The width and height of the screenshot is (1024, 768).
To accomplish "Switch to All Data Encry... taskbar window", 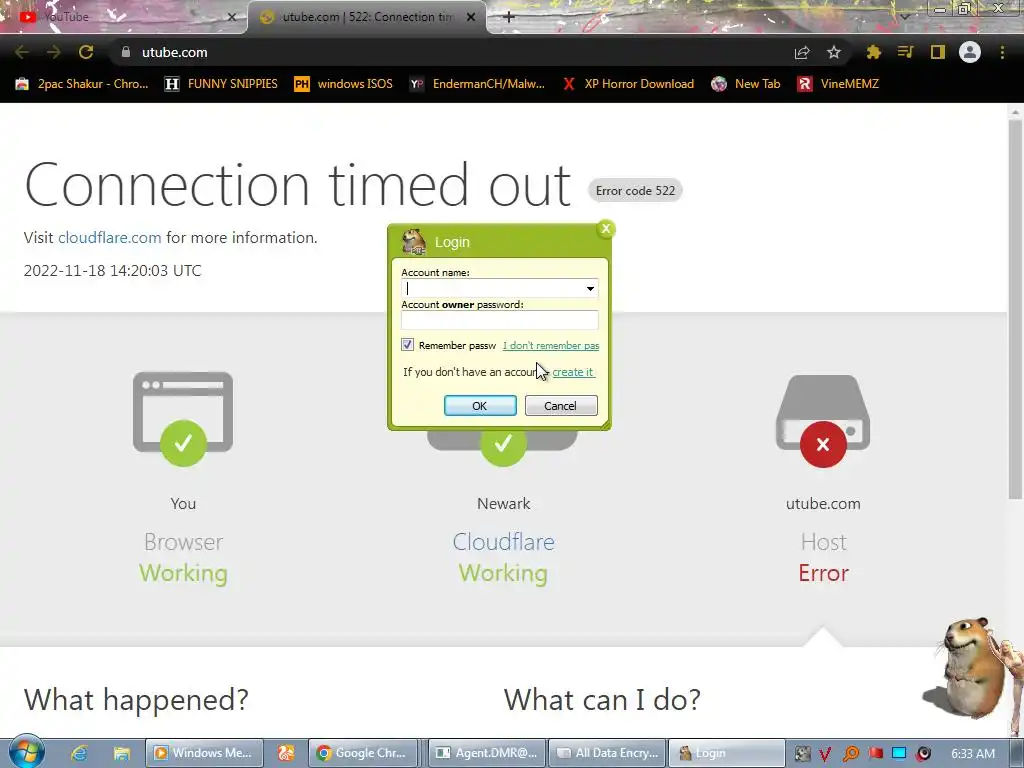I will 608,753.
